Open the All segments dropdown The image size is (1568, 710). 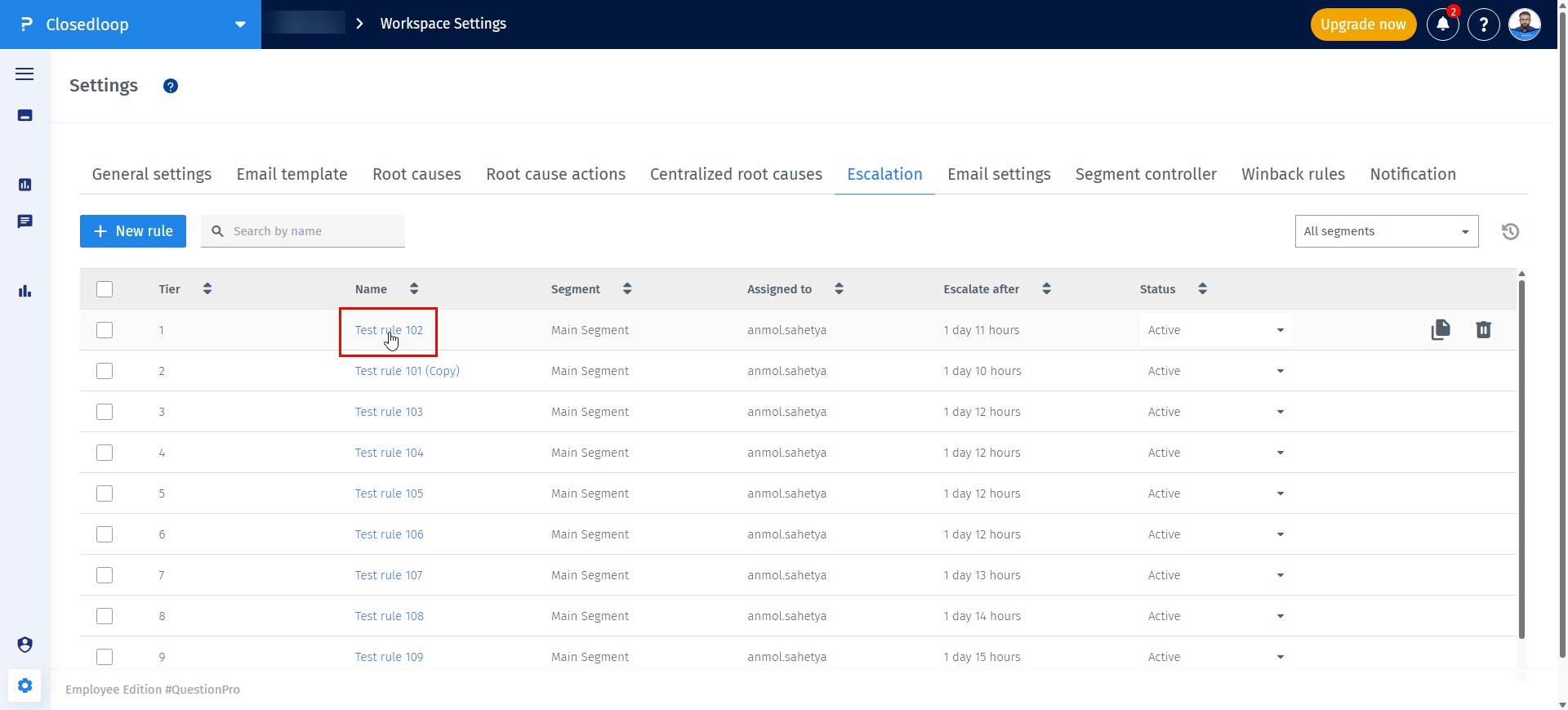coord(1386,231)
